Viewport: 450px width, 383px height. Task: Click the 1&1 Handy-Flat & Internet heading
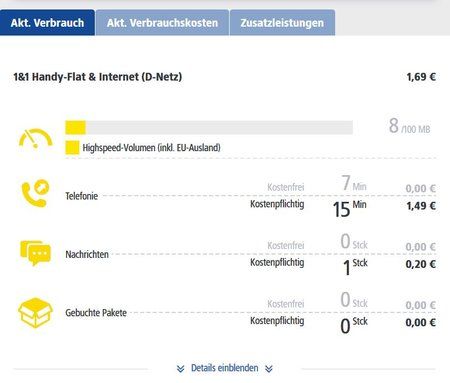coord(98,77)
